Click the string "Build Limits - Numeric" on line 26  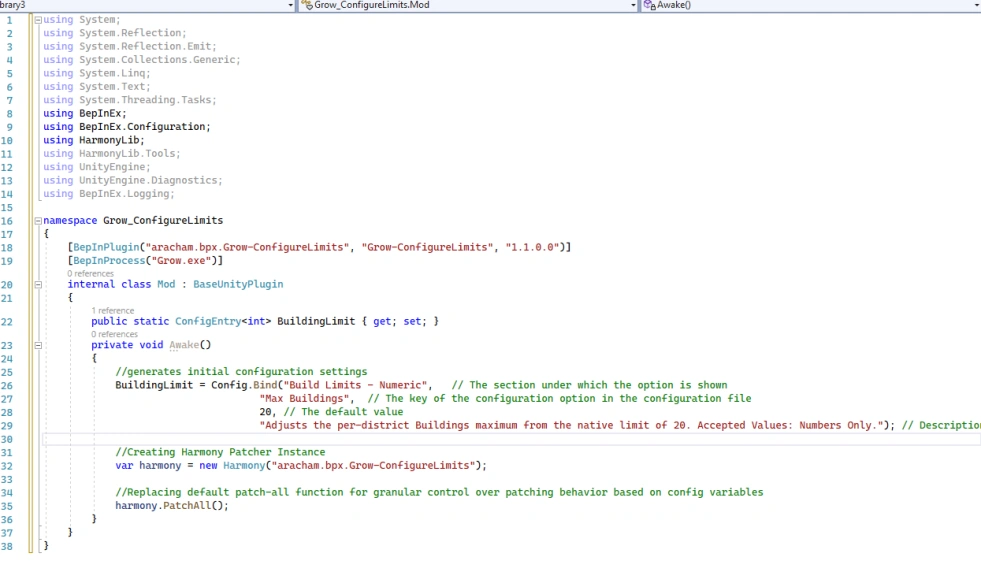click(x=355, y=385)
